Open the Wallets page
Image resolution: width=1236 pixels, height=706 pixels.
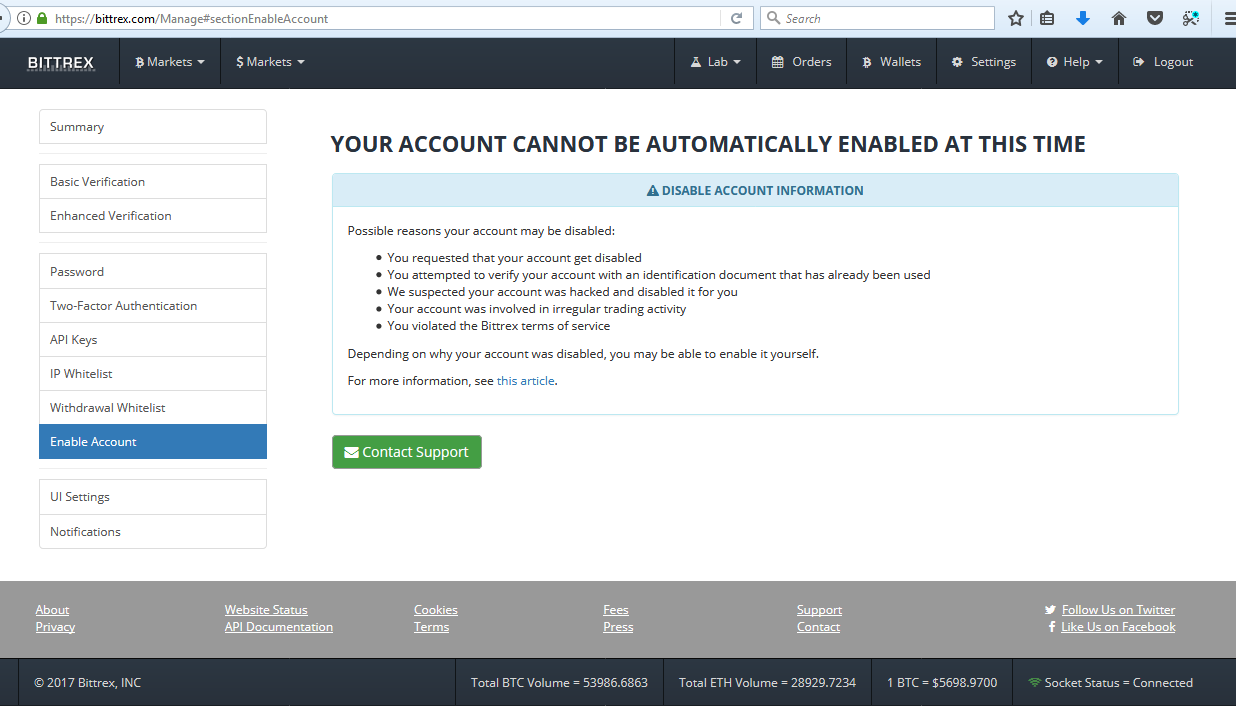click(891, 62)
